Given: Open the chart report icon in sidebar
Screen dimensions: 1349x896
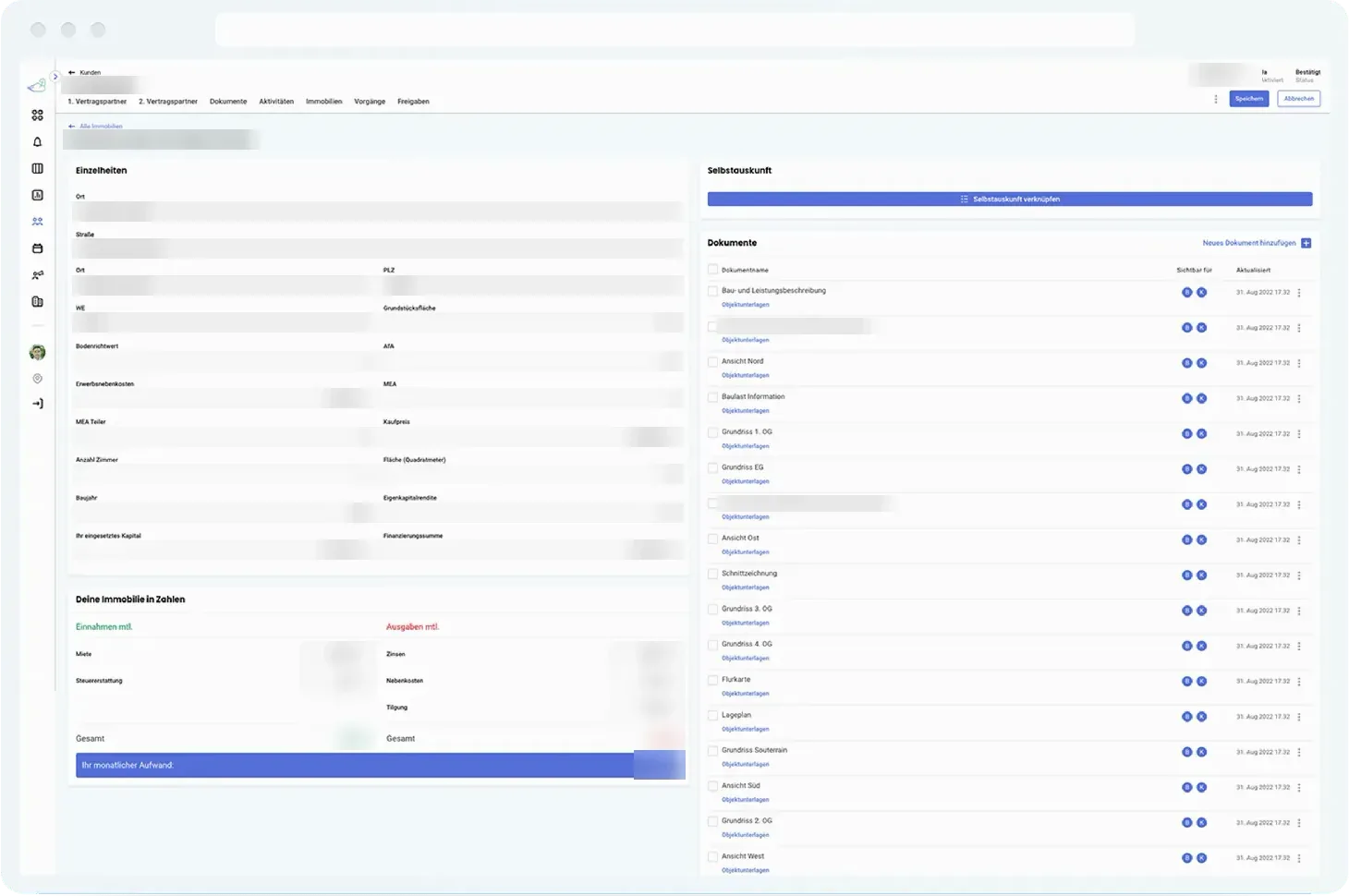Looking at the screenshot, I should pos(37,195).
